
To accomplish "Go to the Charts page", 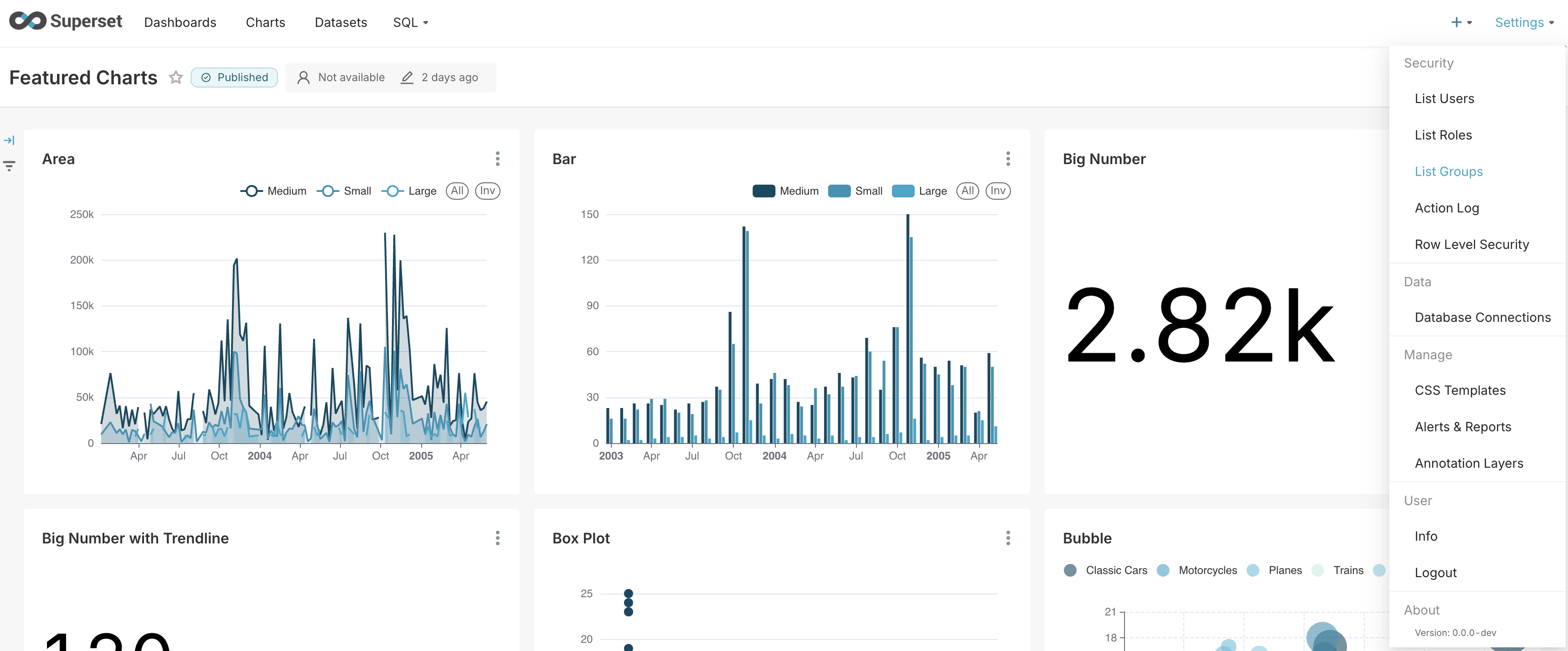I will click(265, 22).
